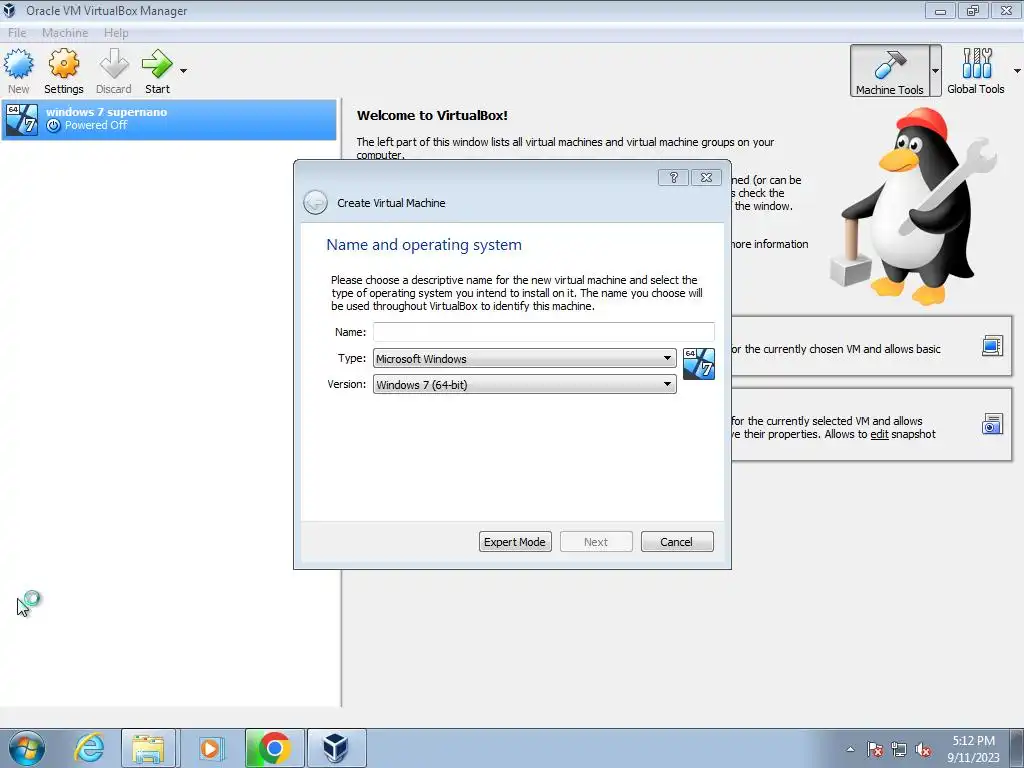
Task: Open the Version dropdown Windows 7 (64-bit)
Action: 524,384
